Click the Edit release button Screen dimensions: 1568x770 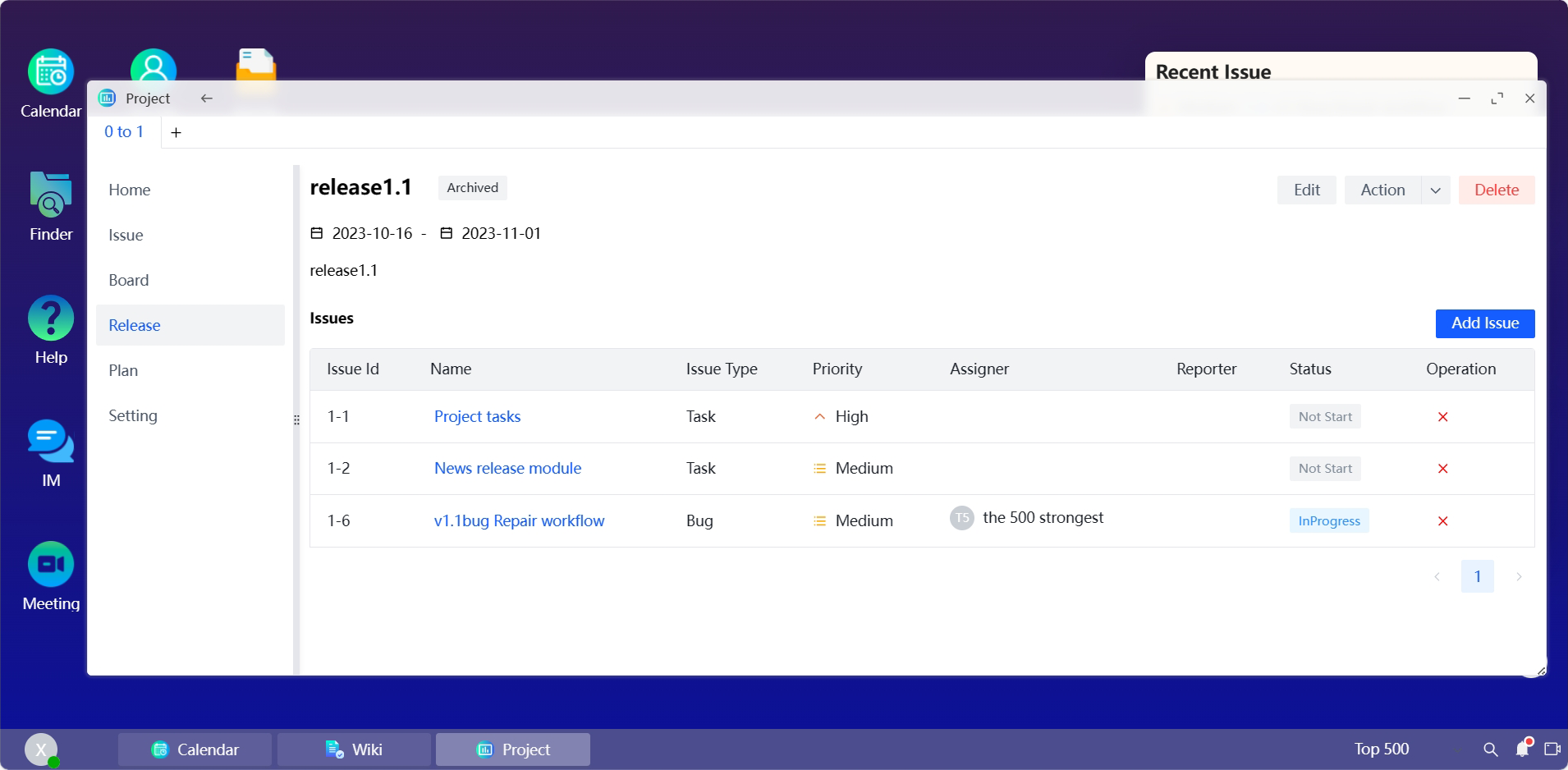(x=1306, y=190)
